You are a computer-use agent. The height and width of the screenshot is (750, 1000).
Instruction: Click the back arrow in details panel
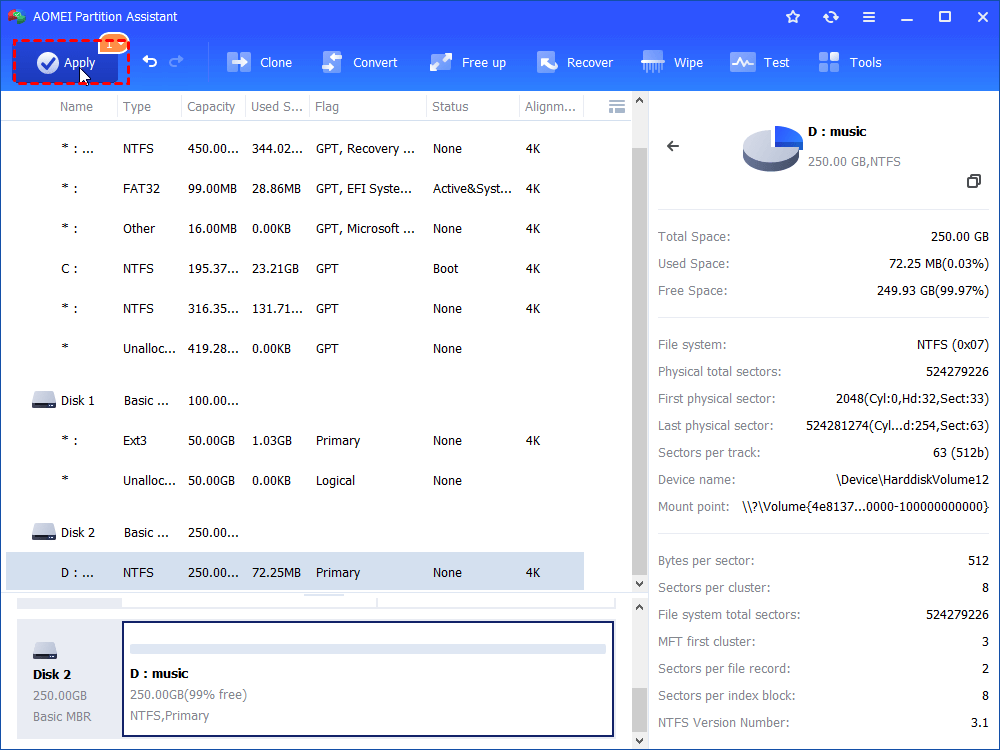point(673,146)
